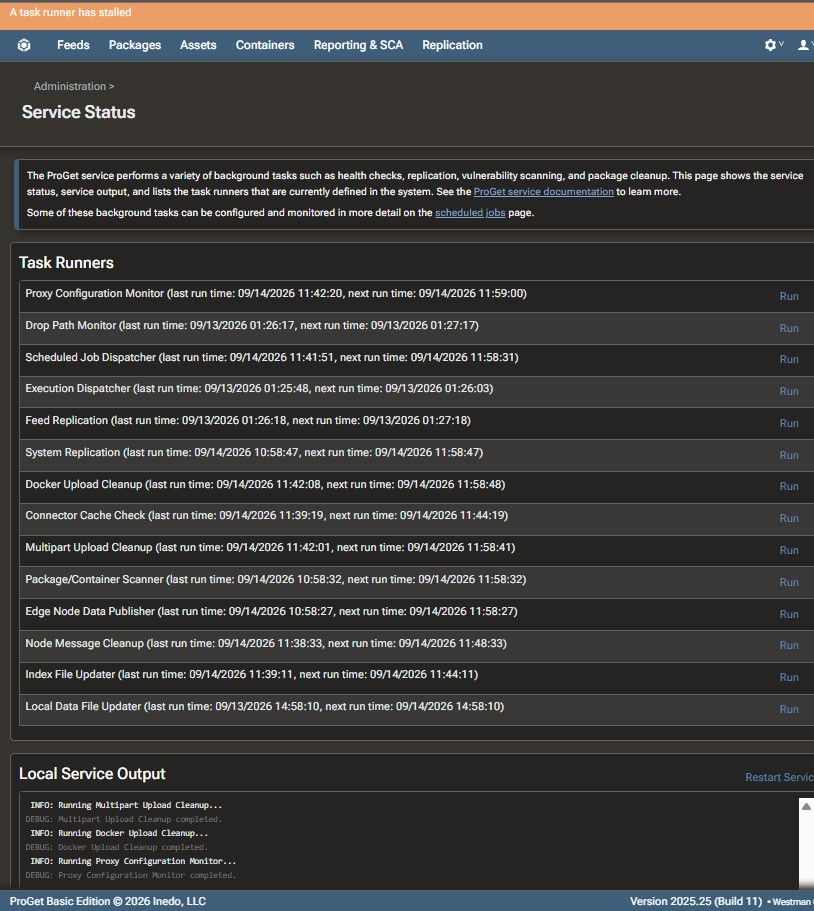This screenshot has width=814, height=911.
Task: Open the Feeds menu
Action: (73, 45)
